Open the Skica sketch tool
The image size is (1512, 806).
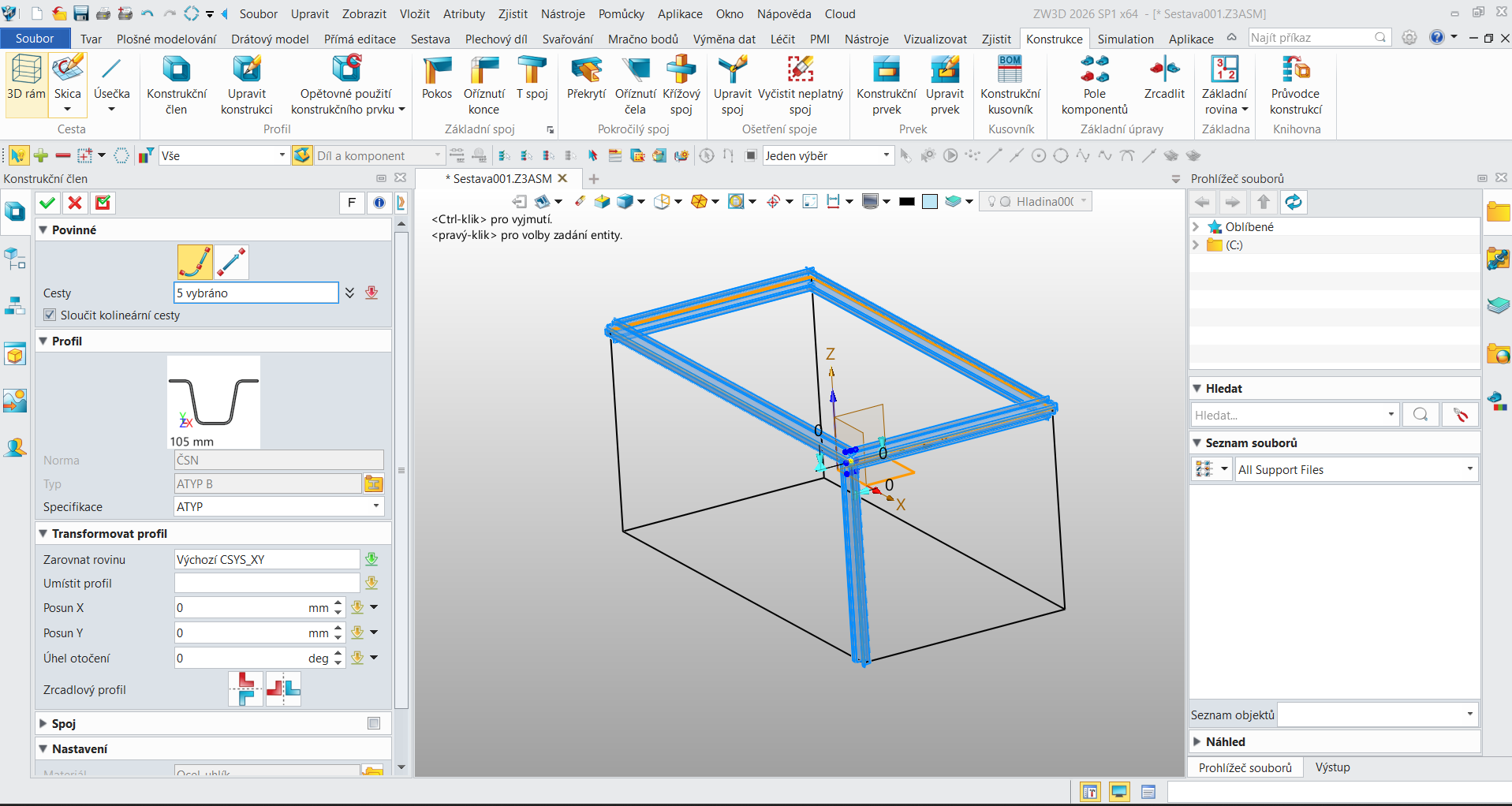pos(67,84)
